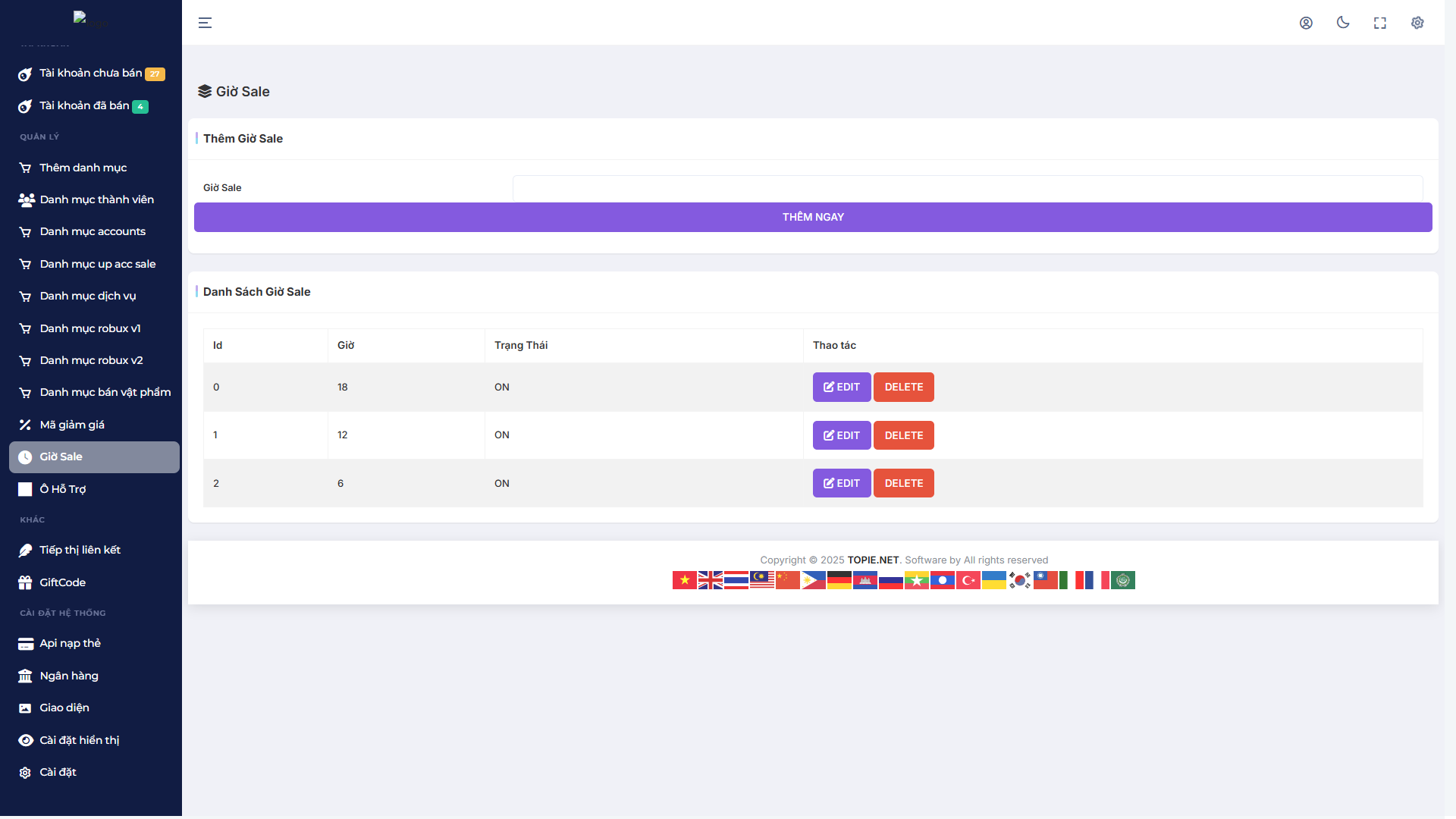Viewport: 1456px width, 819px height.
Task: Choose the Germany flag language
Action: (839, 580)
